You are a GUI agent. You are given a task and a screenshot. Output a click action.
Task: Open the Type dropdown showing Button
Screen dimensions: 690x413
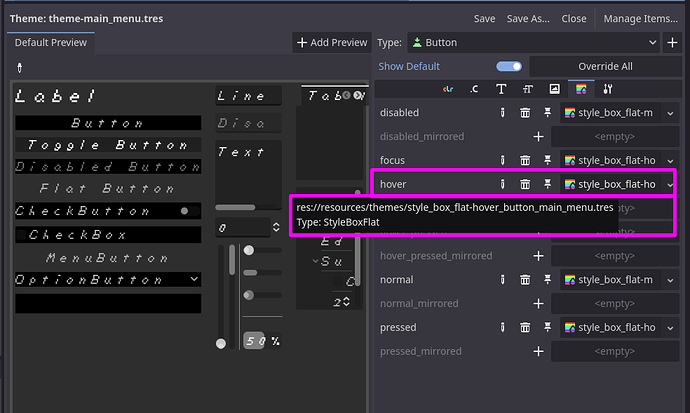pyautogui.click(x=533, y=43)
